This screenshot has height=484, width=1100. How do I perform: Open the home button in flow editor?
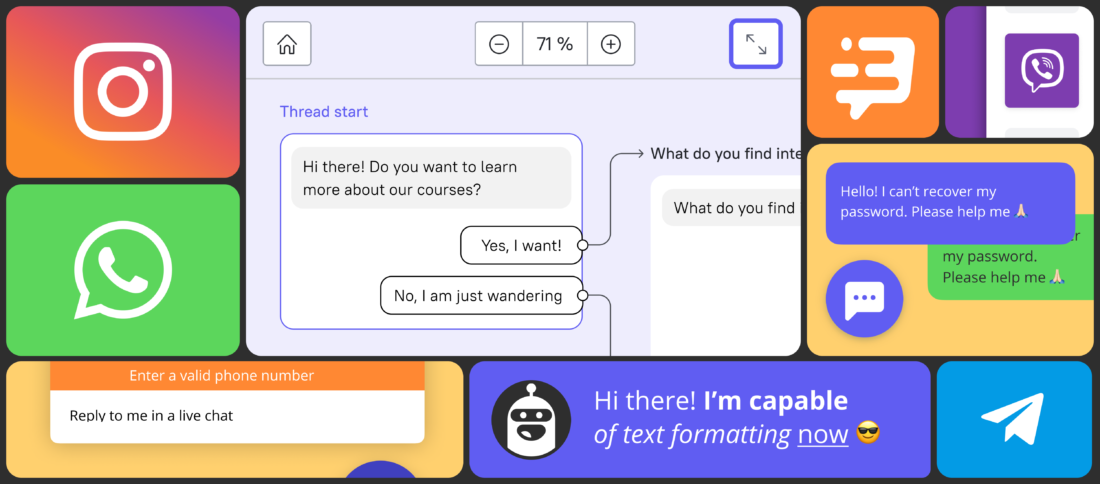point(287,43)
